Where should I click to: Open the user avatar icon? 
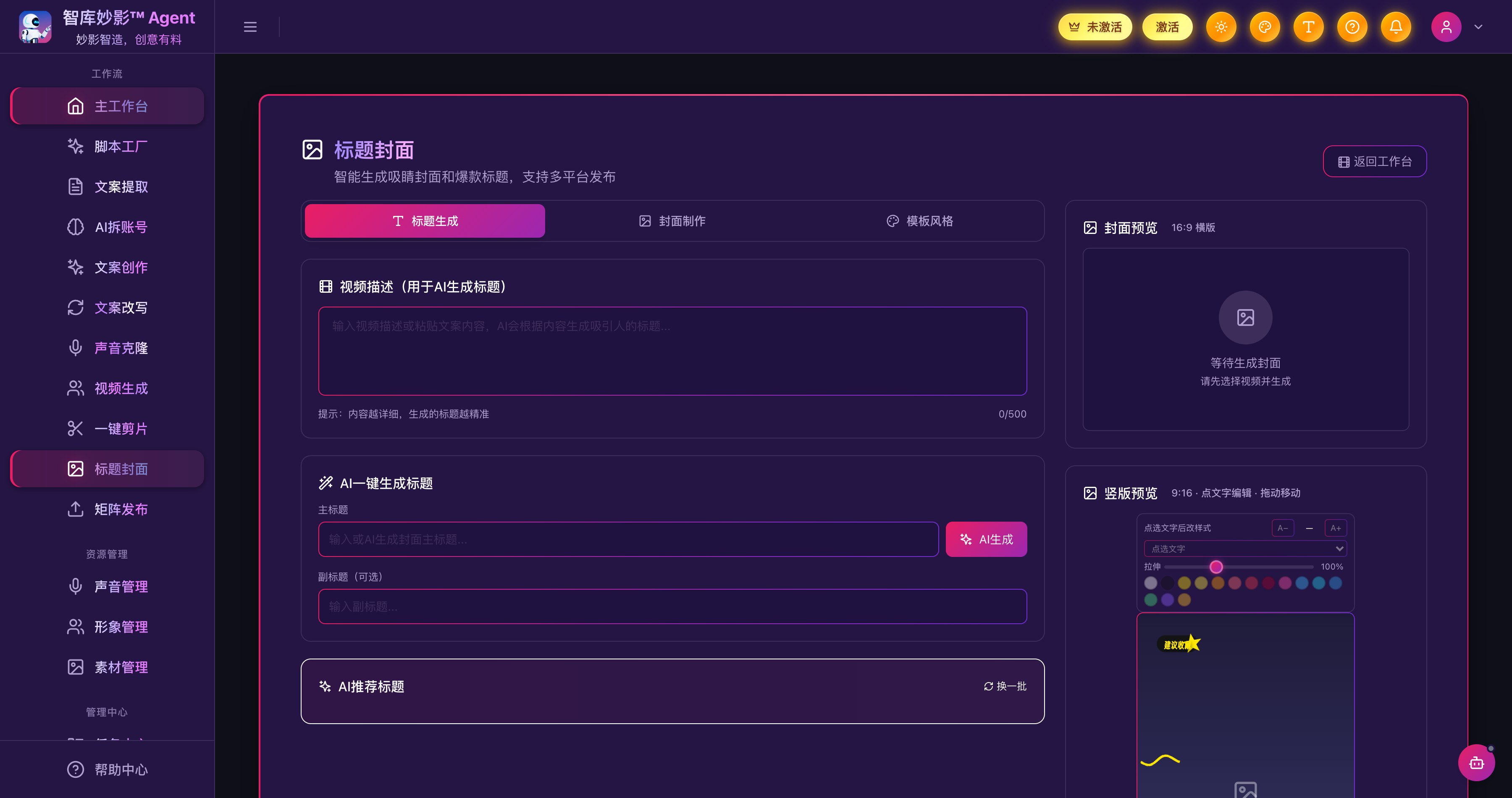(1446, 27)
